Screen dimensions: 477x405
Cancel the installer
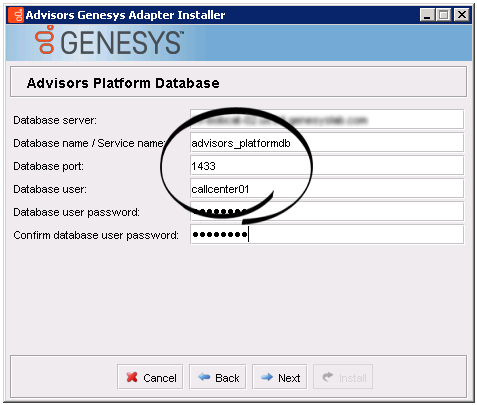[x=150, y=377]
